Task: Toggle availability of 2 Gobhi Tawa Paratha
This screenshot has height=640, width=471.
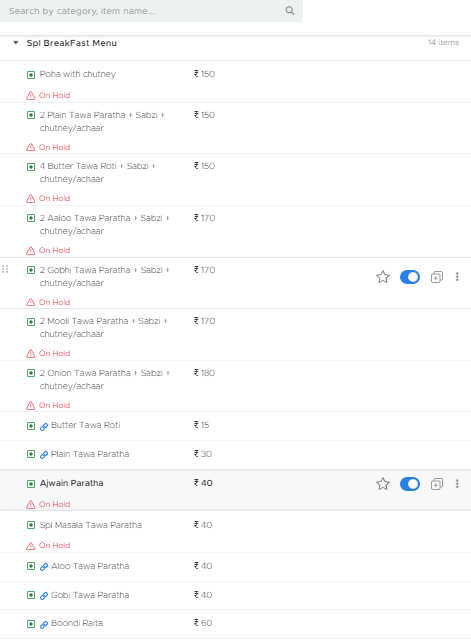Action: pyautogui.click(x=410, y=277)
